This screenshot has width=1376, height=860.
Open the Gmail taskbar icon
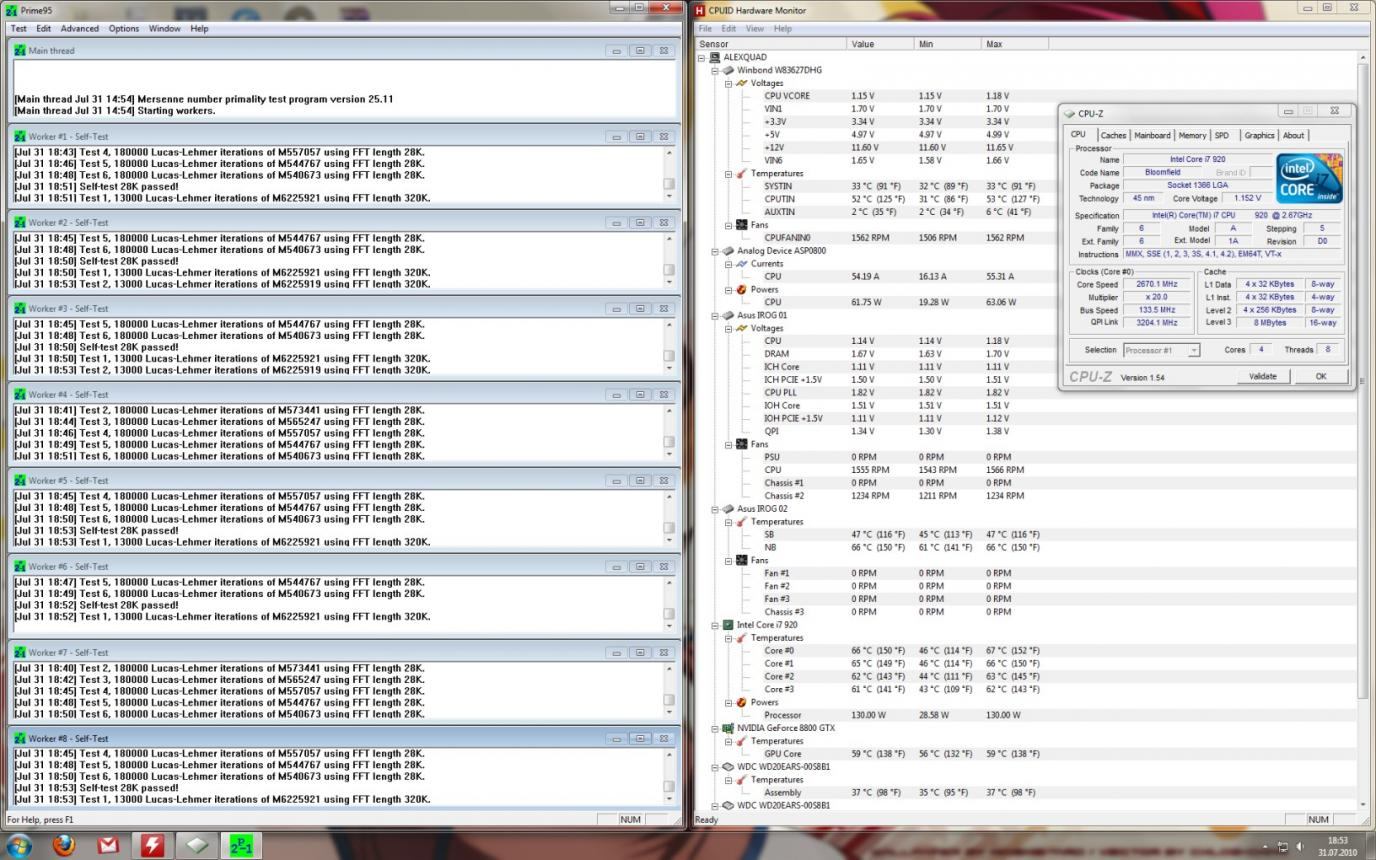tap(108, 845)
